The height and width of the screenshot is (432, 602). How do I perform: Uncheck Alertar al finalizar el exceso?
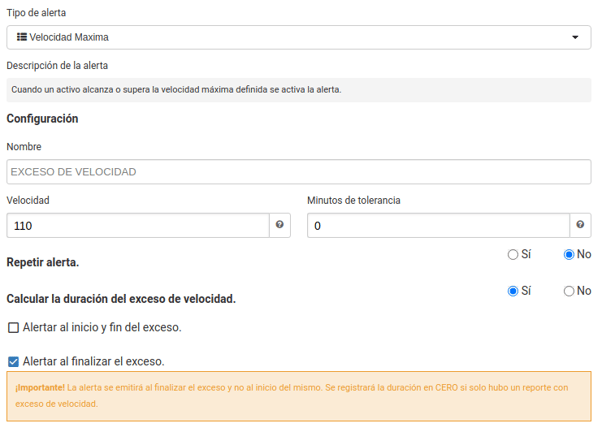[13, 362]
